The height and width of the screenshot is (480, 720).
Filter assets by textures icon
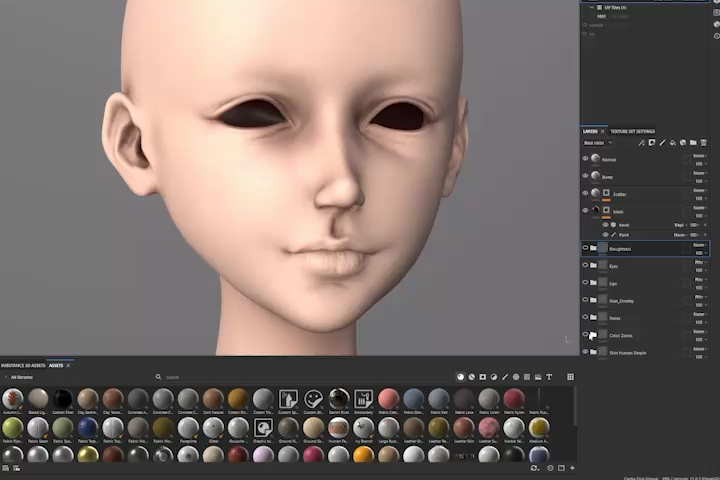(527, 377)
